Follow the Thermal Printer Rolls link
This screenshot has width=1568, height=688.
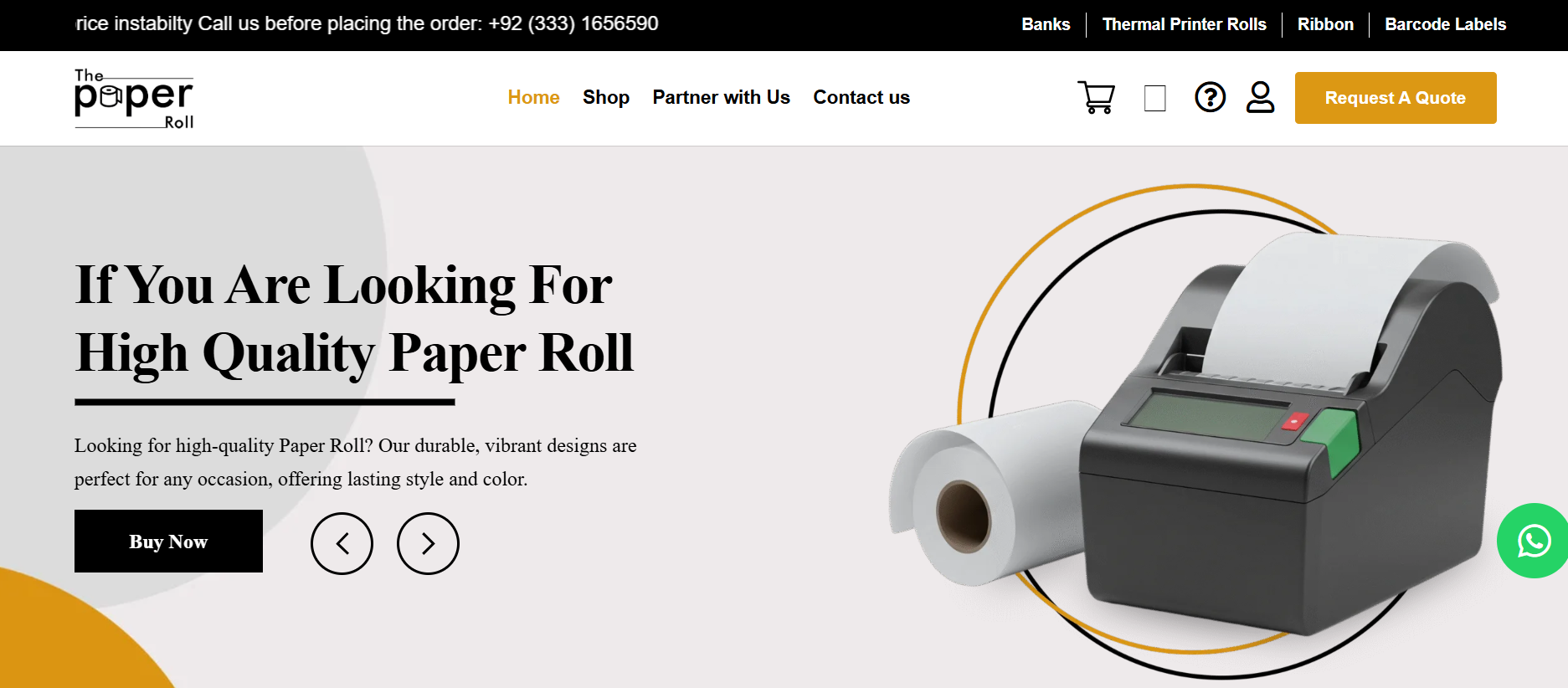click(x=1184, y=24)
